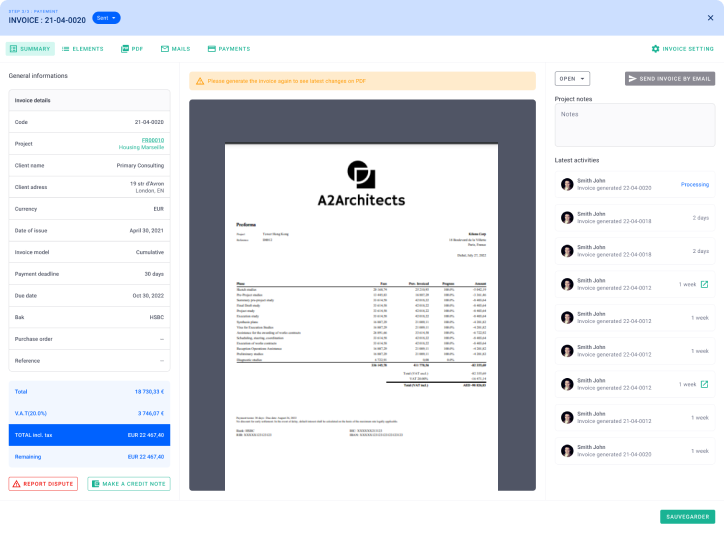Click the PDF document icon
This screenshot has width=724, height=533.
click(x=125, y=49)
